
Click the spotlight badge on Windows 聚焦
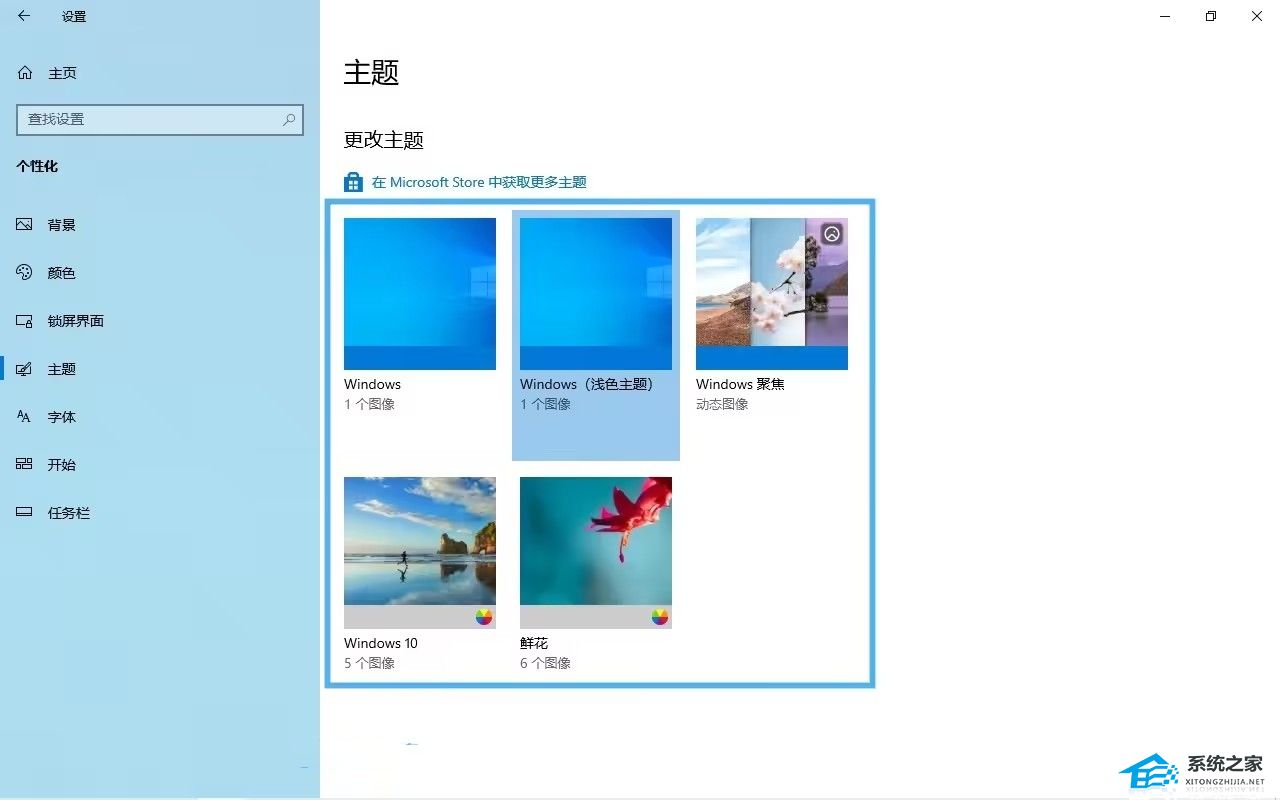[832, 234]
